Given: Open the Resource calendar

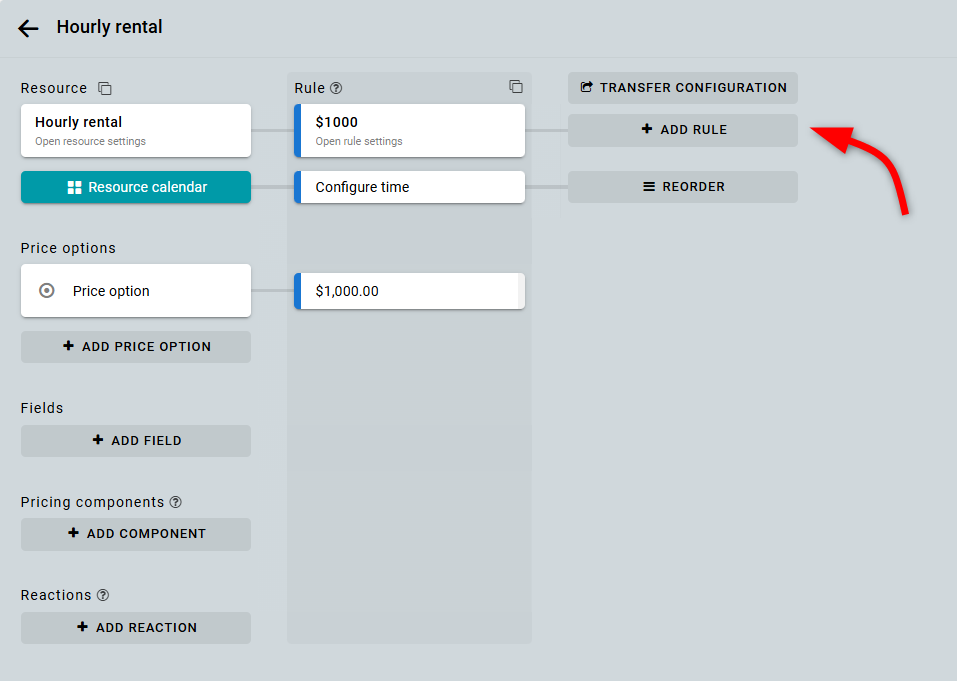Looking at the screenshot, I should coord(136,187).
